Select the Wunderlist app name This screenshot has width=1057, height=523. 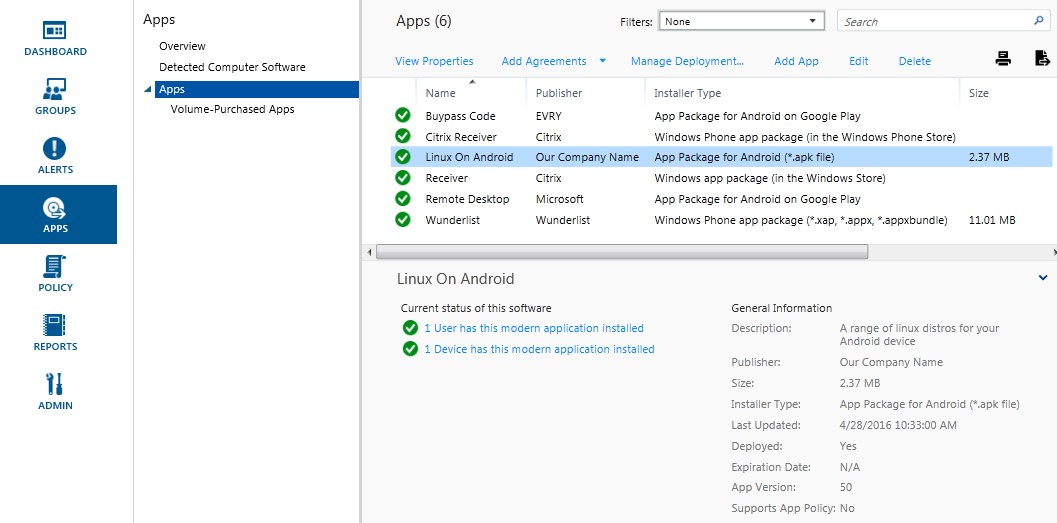coord(452,220)
